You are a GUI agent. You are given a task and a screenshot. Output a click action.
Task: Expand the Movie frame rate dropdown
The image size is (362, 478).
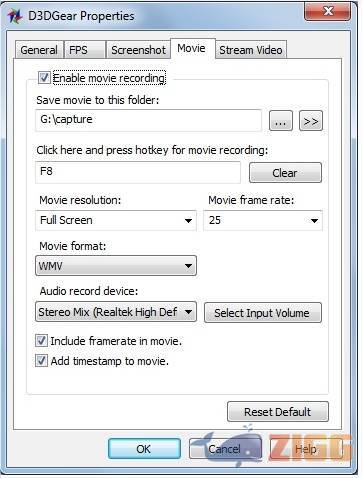[x=263, y=220]
